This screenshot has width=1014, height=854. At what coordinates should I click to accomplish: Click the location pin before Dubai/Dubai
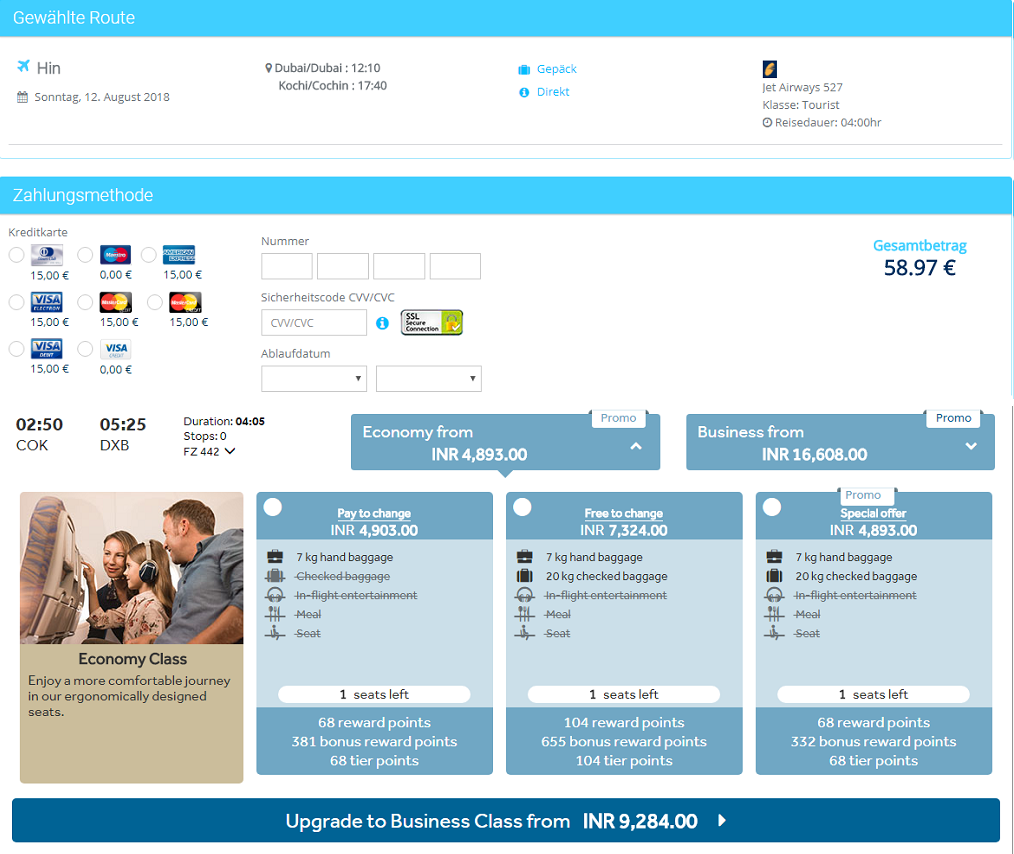coord(268,68)
